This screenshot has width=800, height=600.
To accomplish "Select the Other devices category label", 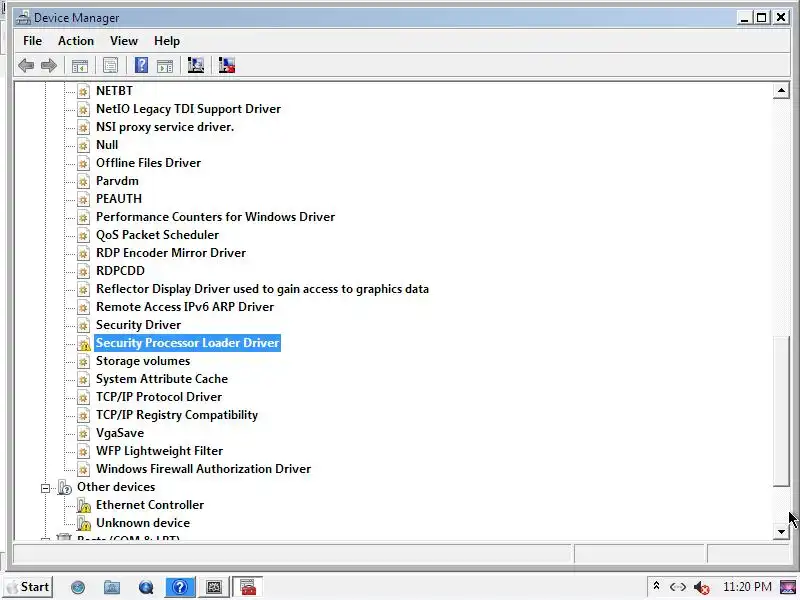I will click(x=116, y=487).
